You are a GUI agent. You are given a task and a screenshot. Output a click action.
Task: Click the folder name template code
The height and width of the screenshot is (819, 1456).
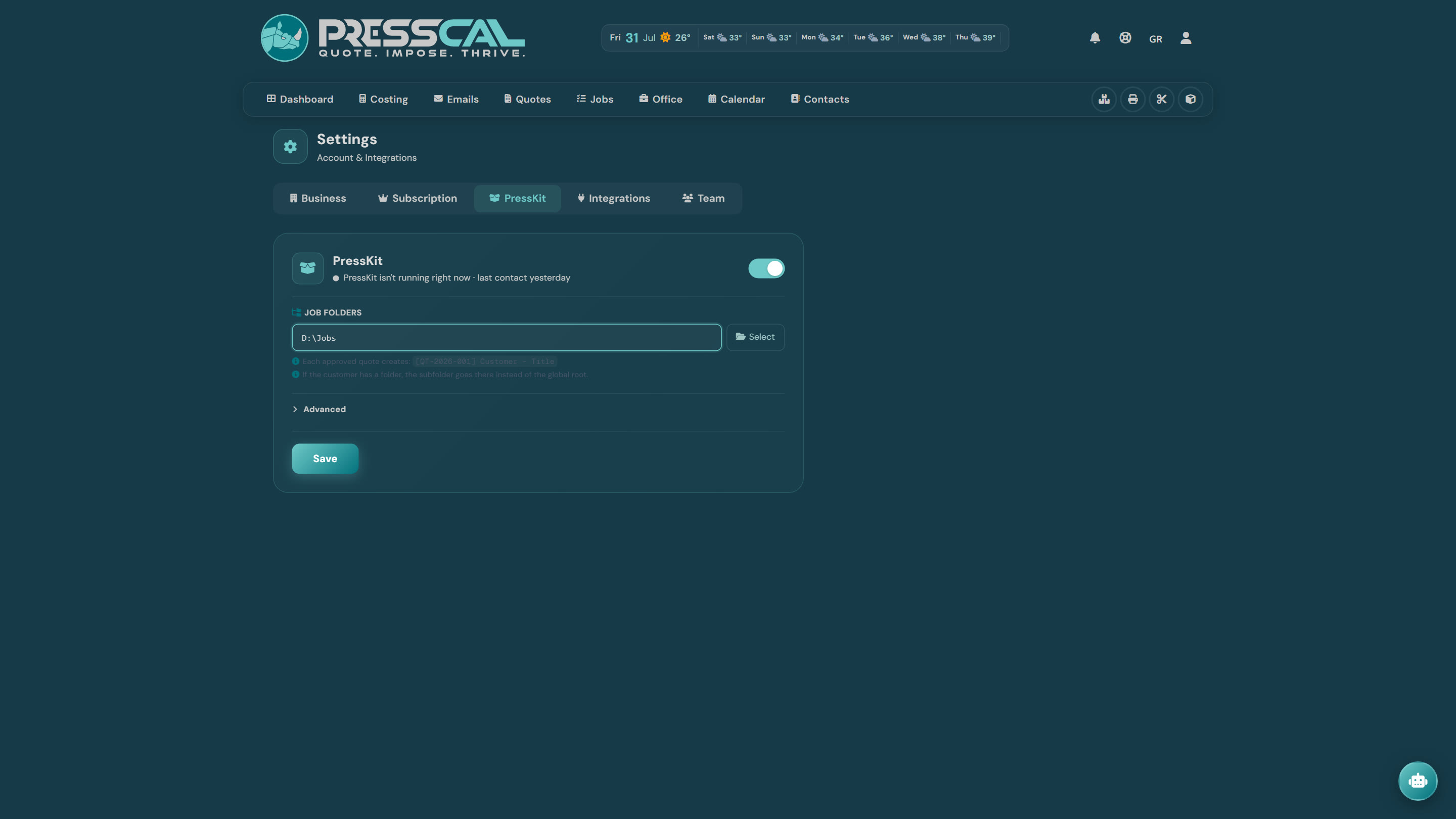[485, 362]
